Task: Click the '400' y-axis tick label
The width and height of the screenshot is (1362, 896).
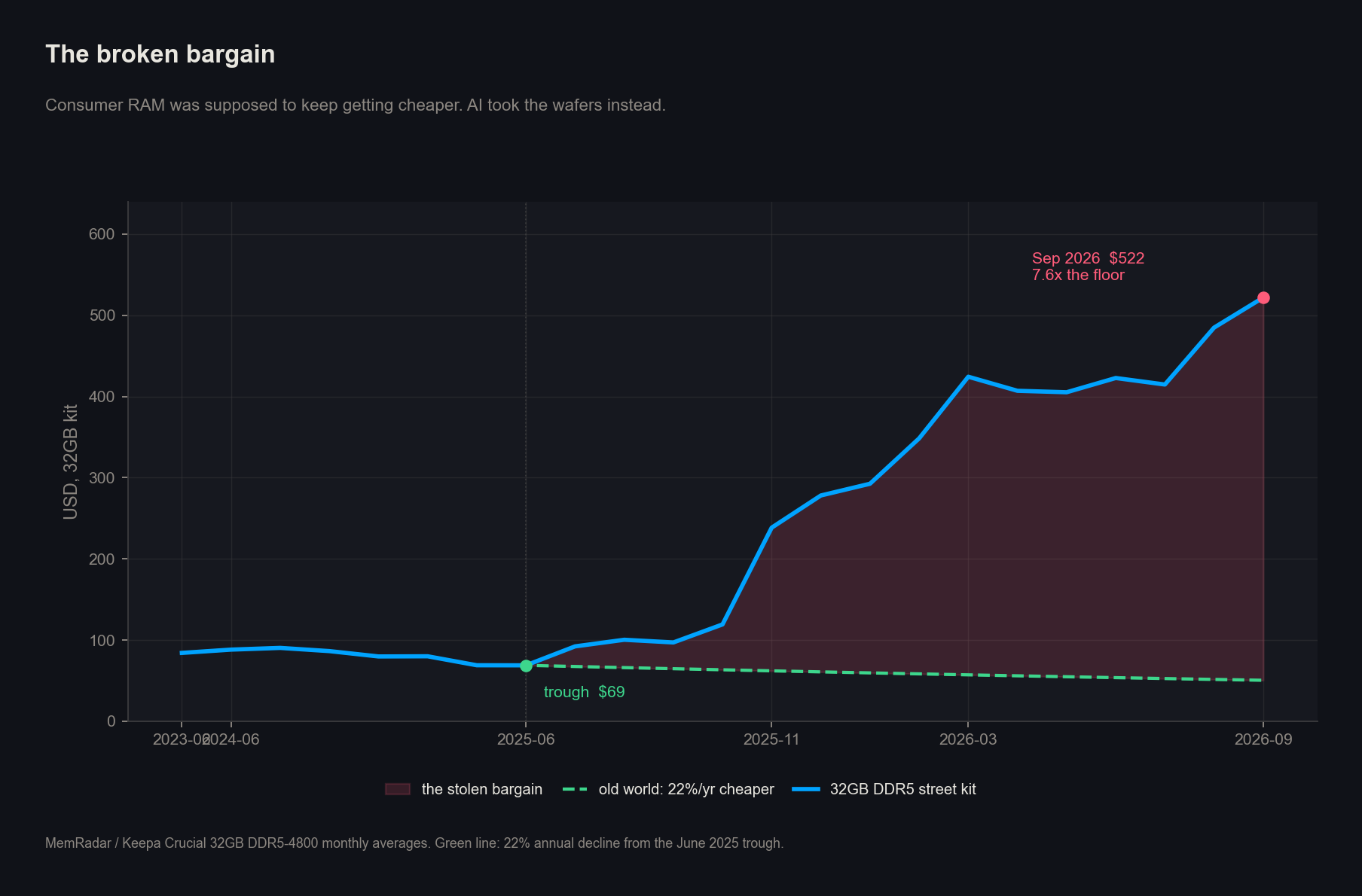Action: click(102, 397)
